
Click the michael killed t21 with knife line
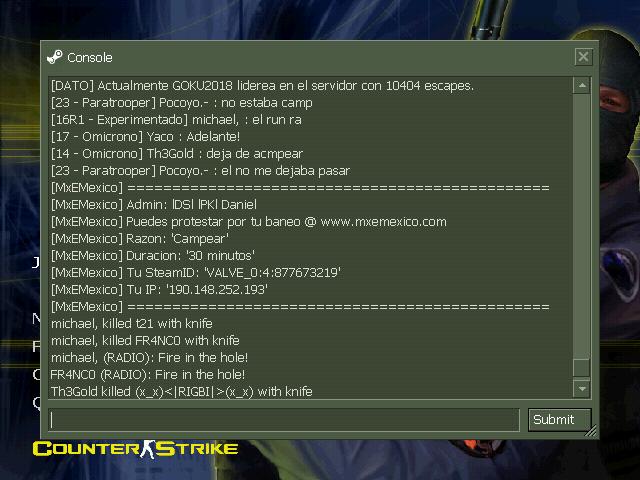tap(131, 324)
